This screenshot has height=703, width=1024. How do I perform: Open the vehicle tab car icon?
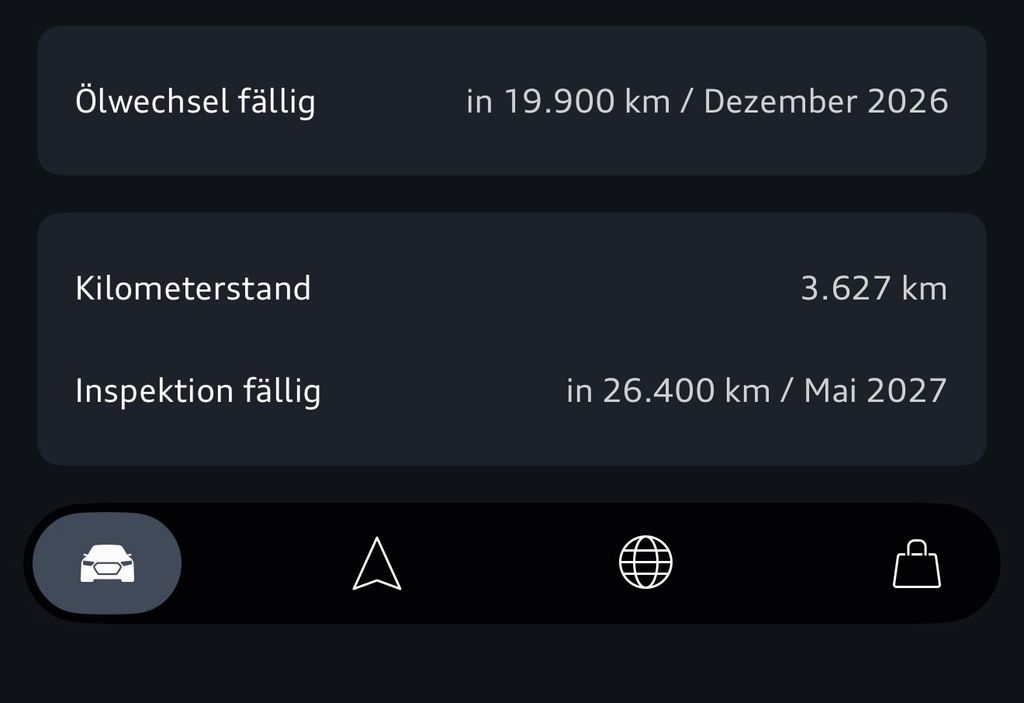(x=107, y=564)
